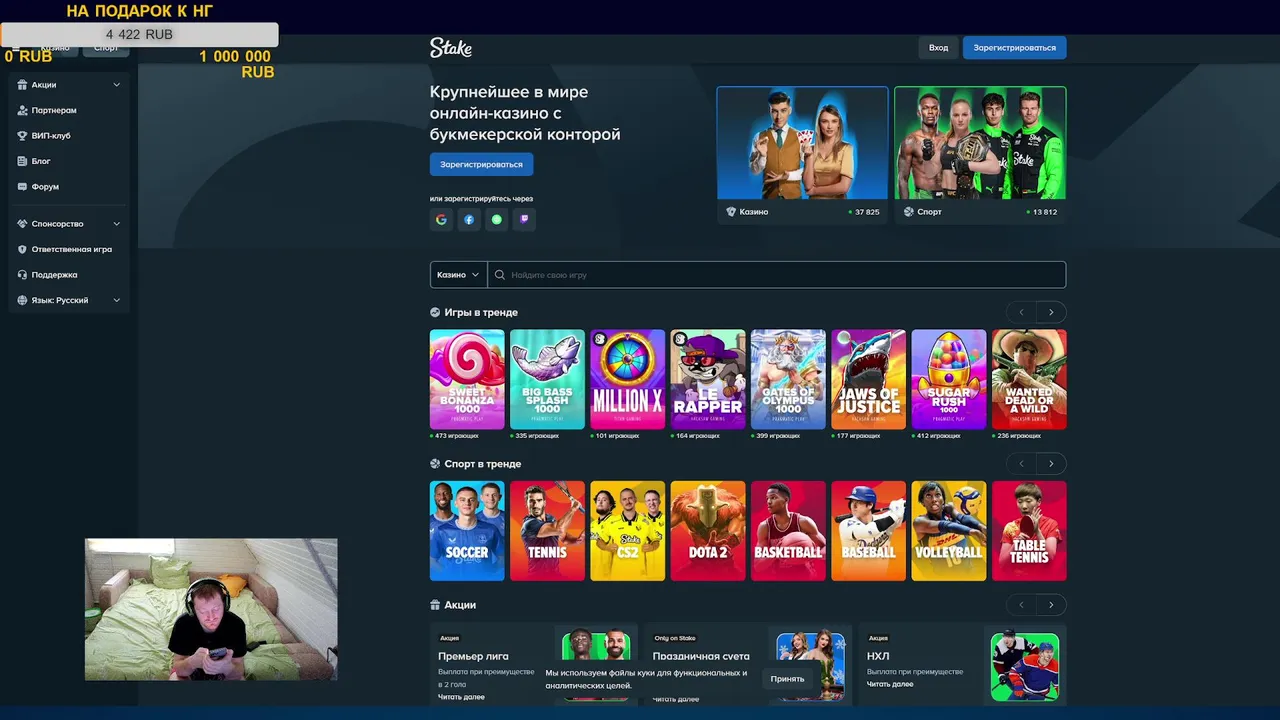This screenshot has width=1280, height=720.
Task: Click the Акции section gift icon
Action: (x=435, y=605)
